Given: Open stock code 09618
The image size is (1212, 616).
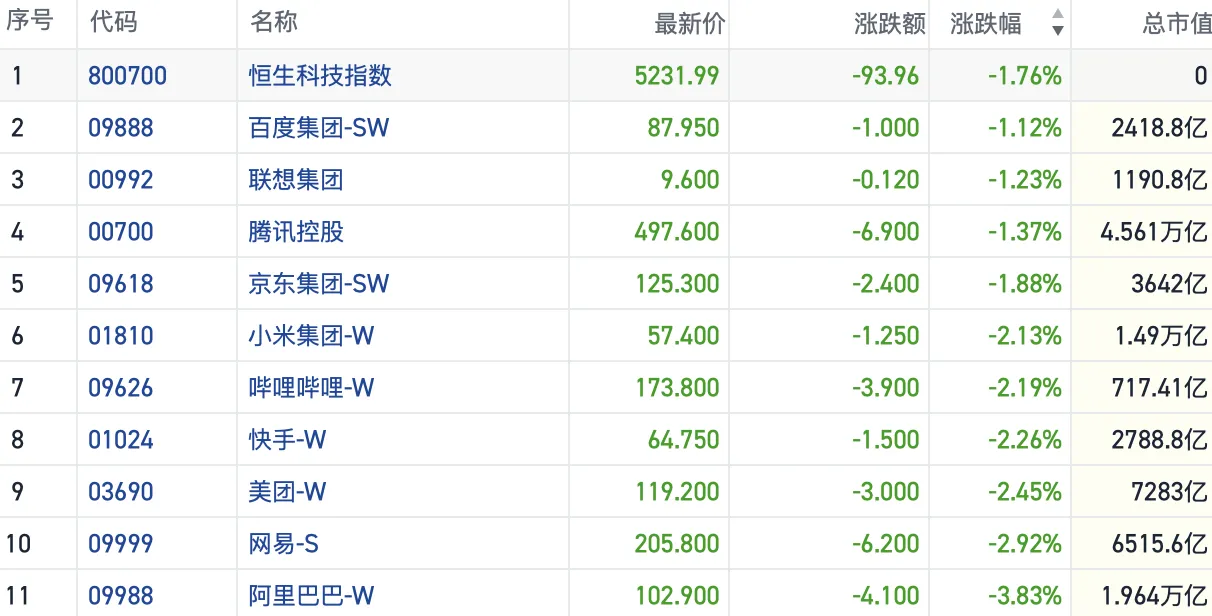Looking at the screenshot, I should 121,284.
